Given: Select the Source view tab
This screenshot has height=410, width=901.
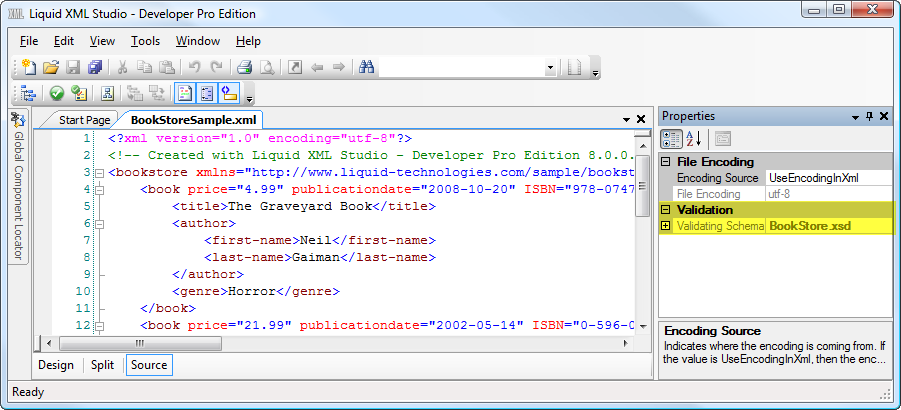Looking at the screenshot, I should pyautogui.click(x=149, y=365).
